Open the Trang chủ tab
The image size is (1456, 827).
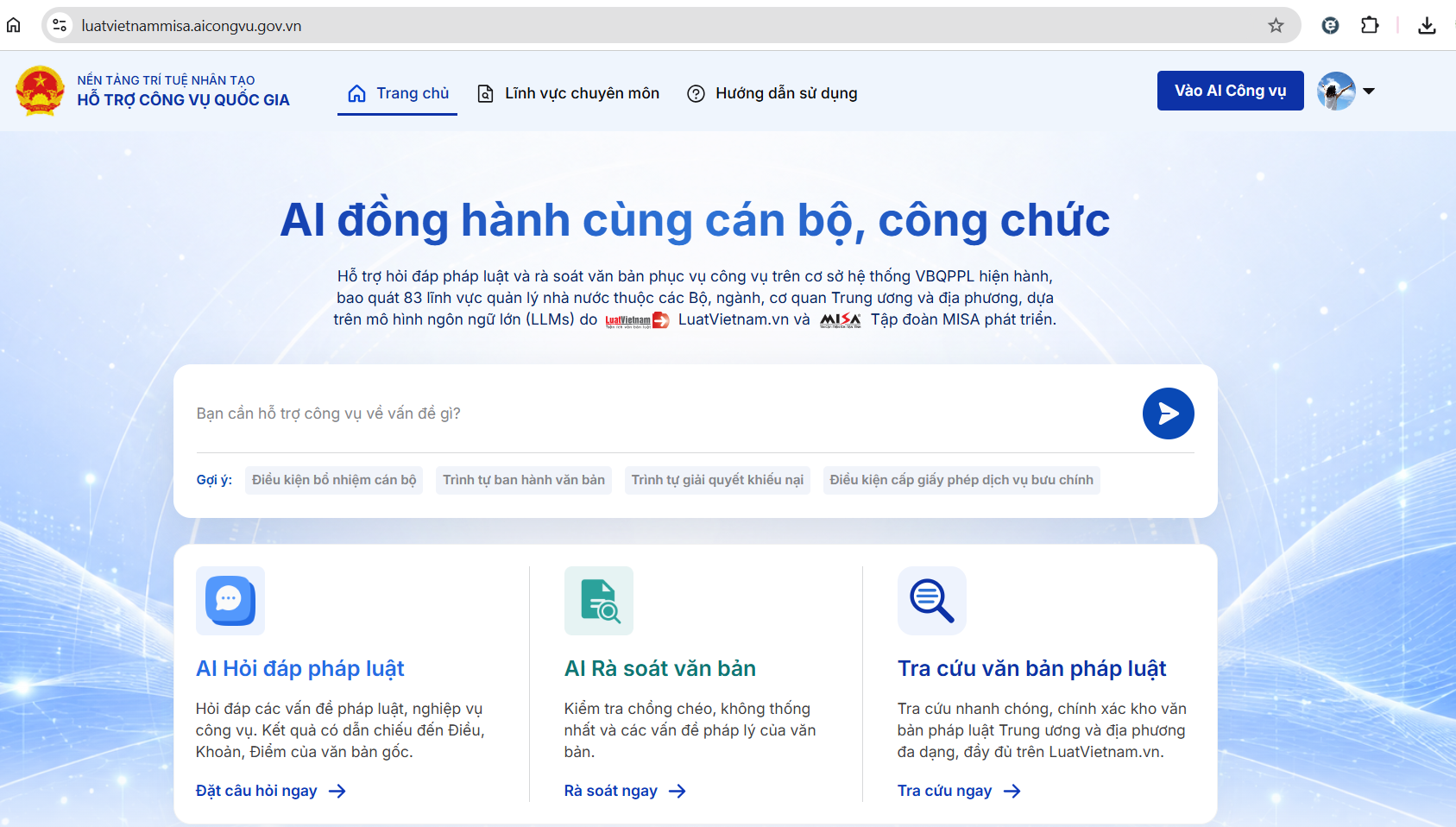398,93
